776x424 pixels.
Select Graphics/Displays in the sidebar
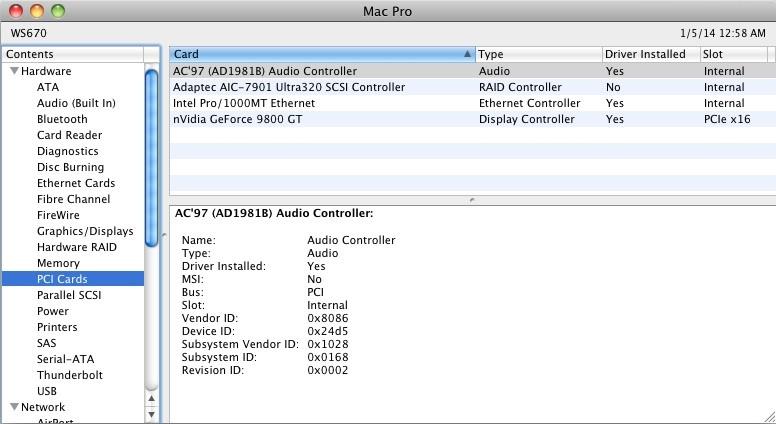pos(85,231)
